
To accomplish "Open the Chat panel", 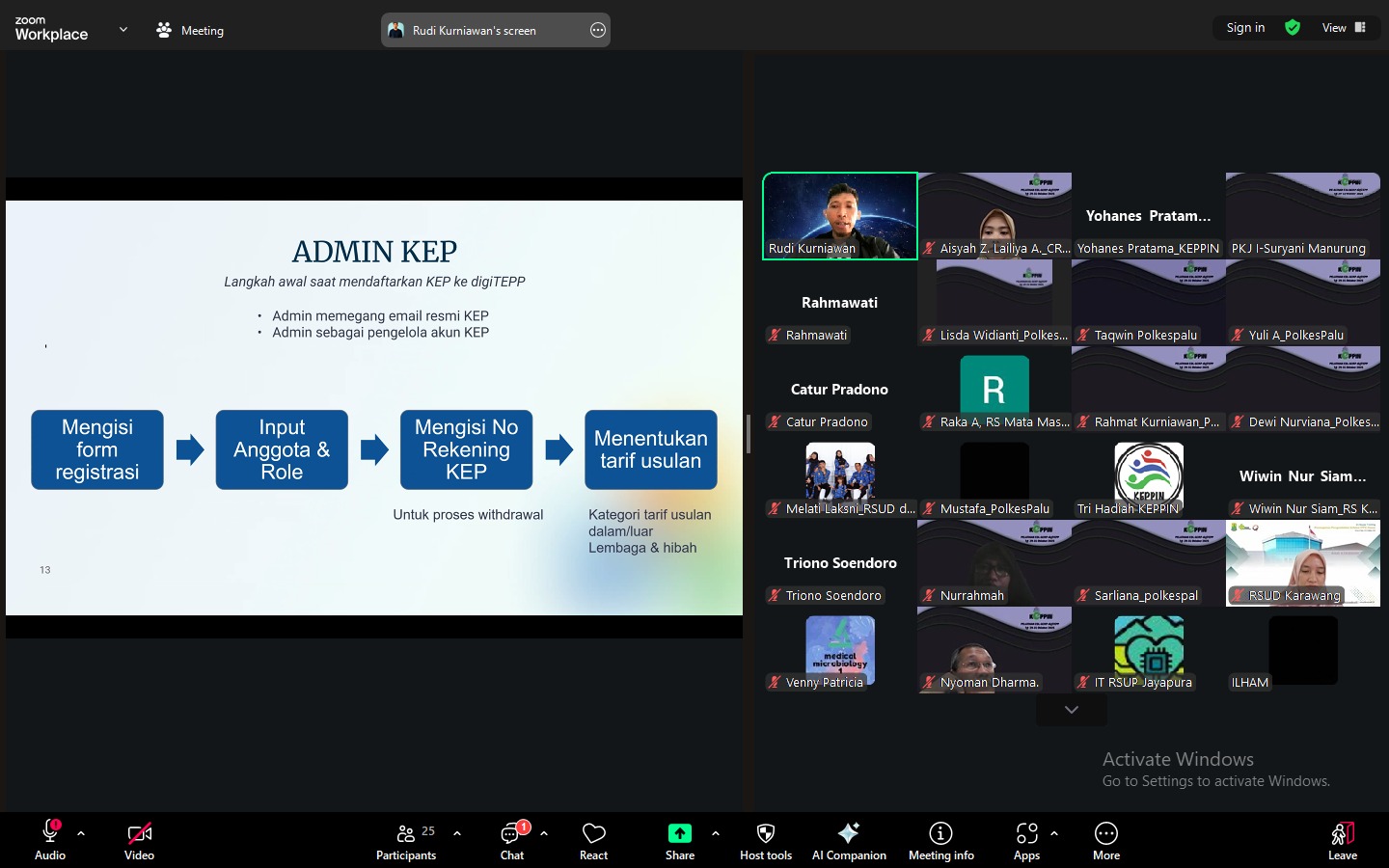I will click(511, 840).
